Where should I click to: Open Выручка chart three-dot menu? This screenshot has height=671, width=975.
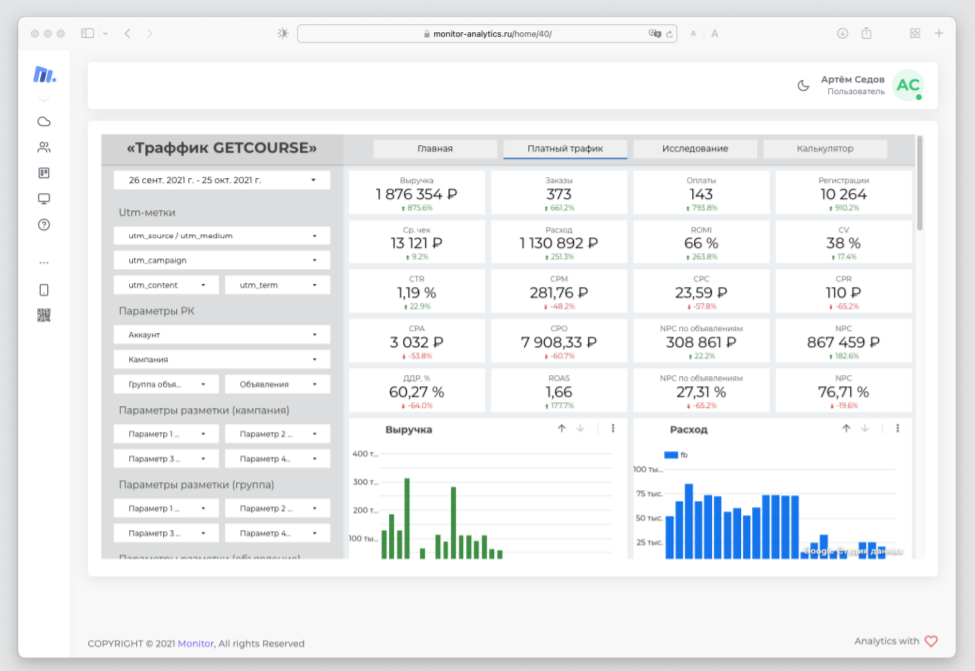pyautogui.click(x=613, y=428)
